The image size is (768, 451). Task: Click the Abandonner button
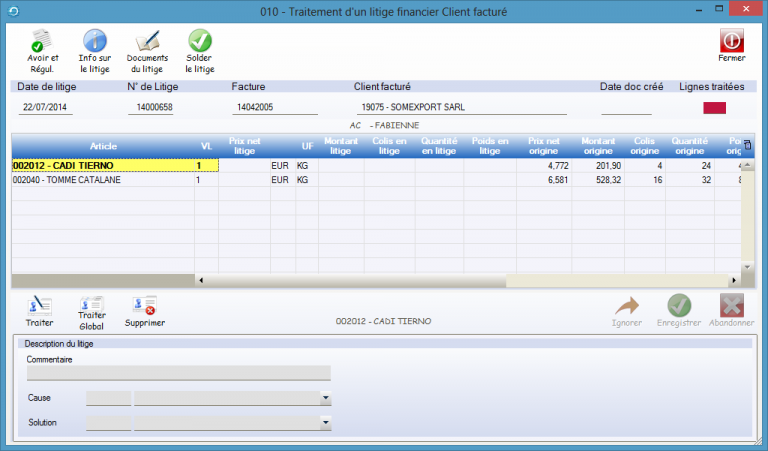[732, 306]
